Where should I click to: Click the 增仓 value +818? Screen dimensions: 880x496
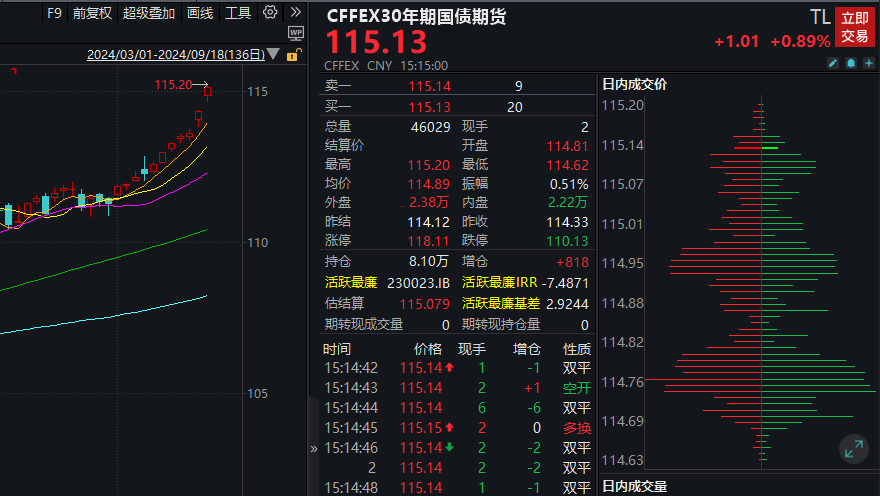[572, 262]
